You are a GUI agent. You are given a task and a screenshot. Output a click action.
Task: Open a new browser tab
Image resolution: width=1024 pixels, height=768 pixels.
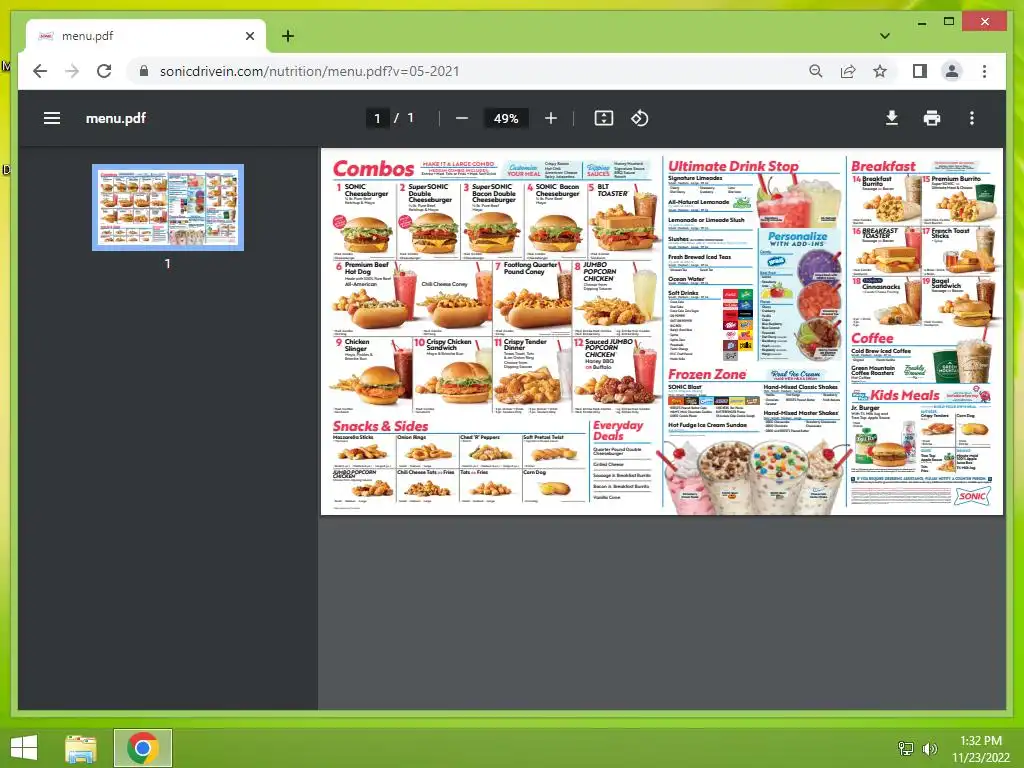(288, 36)
